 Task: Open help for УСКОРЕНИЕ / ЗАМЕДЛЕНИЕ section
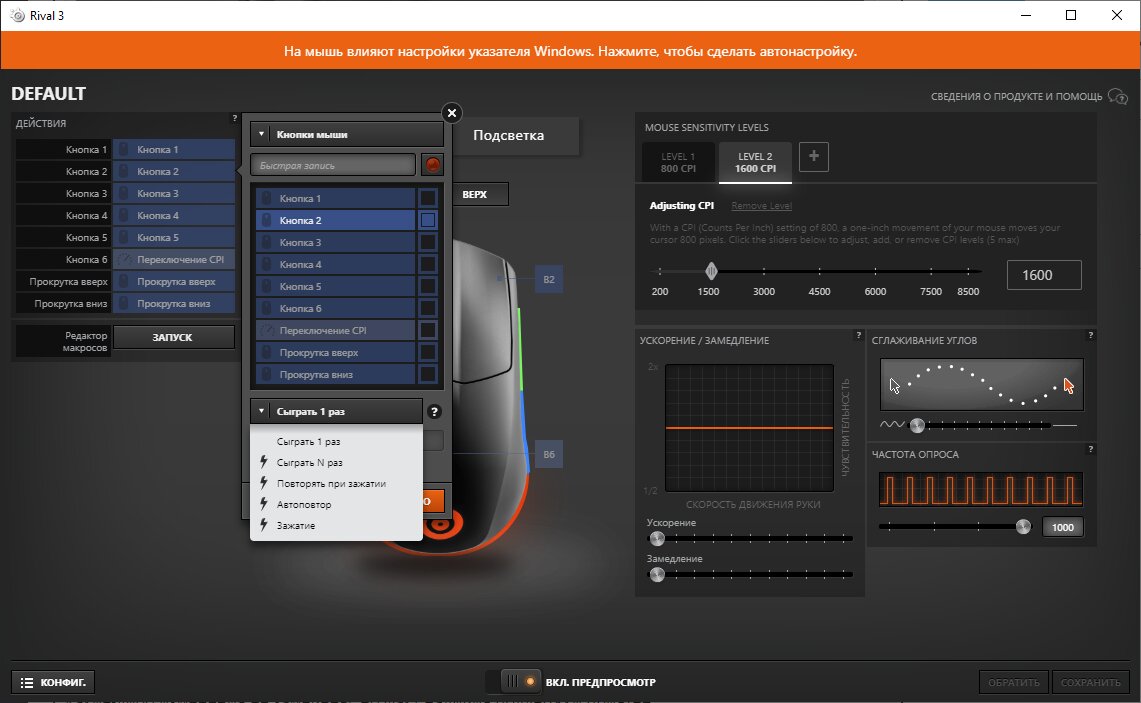pyautogui.click(x=859, y=335)
